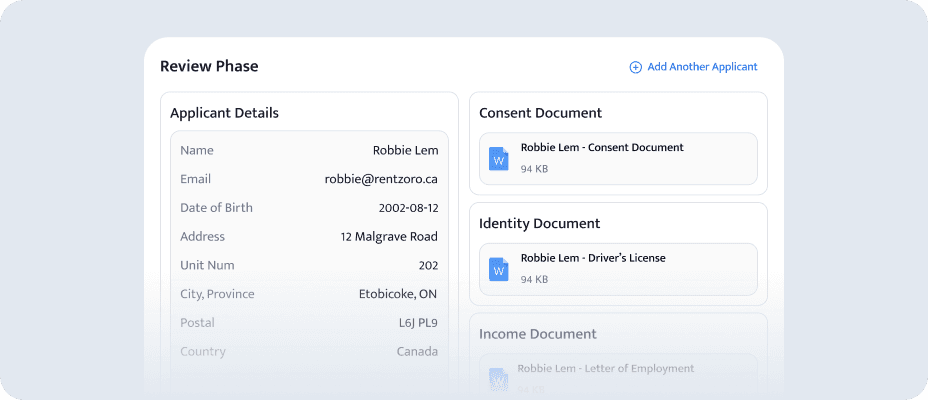
Task: Click the City, Province label
Action: pos(217,294)
